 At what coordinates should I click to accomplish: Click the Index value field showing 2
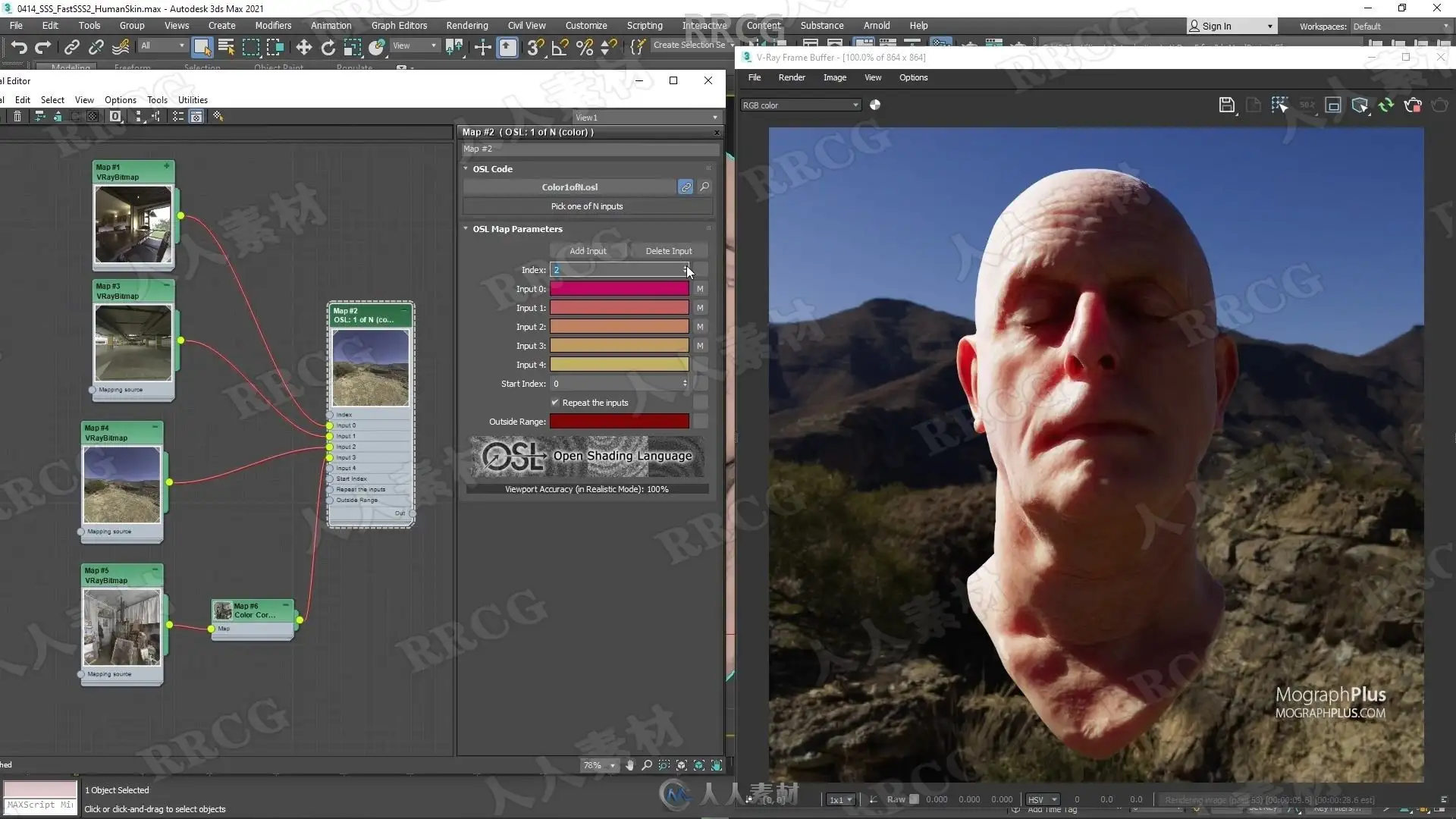pyautogui.click(x=616, y=270)
